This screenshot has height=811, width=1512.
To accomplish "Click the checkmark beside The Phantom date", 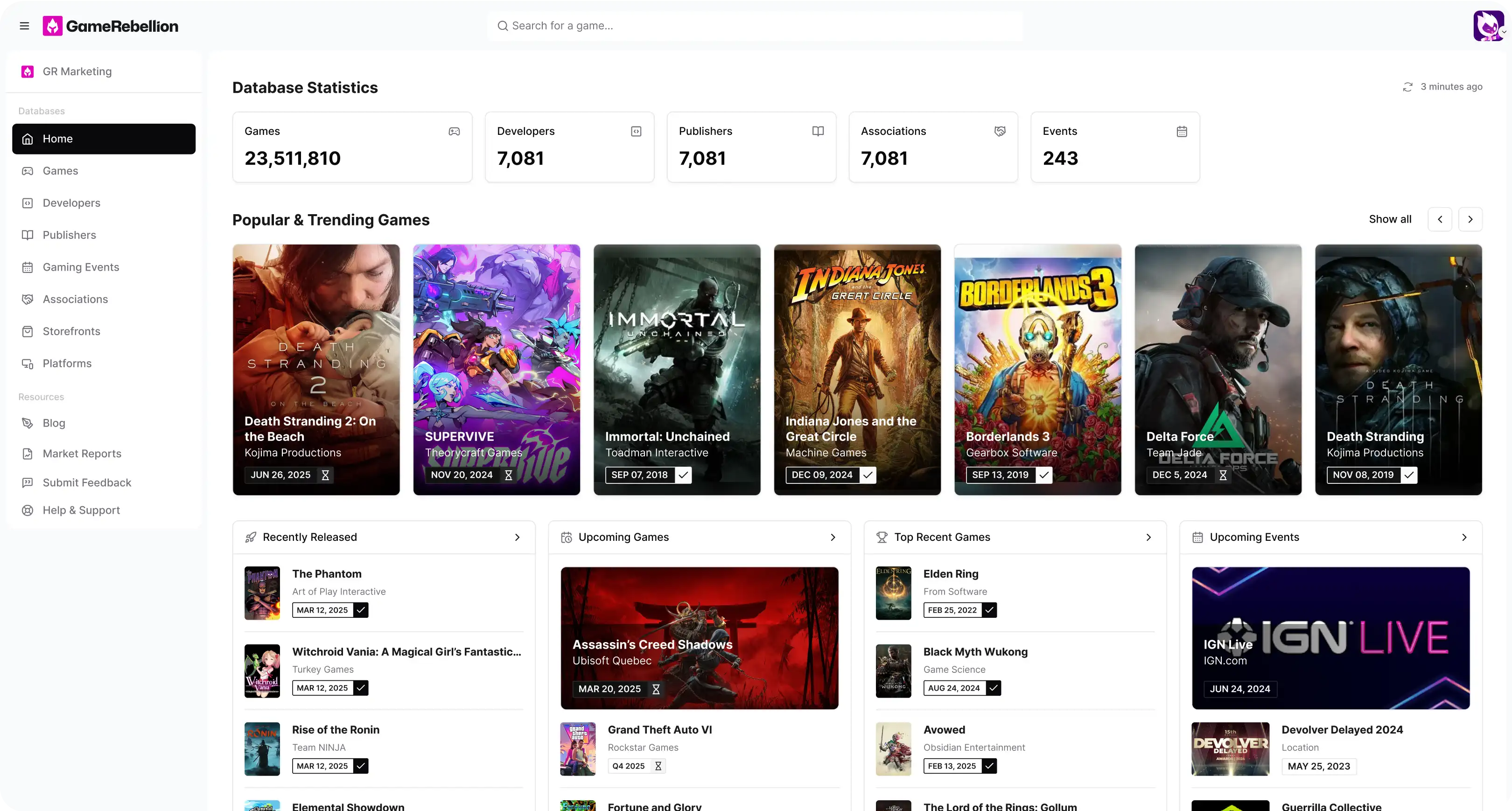I will coord(361,610).
